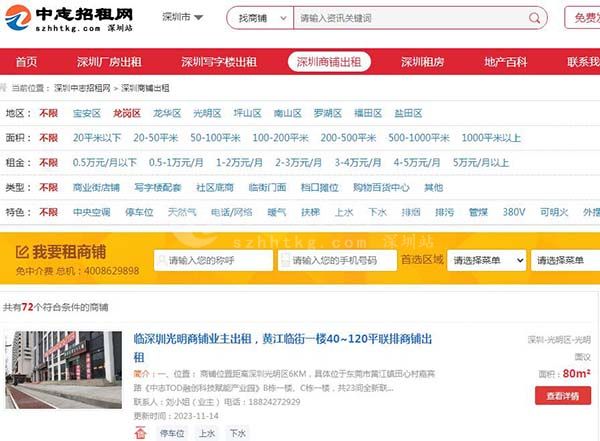Image resolution: width=600 pixels, height=441 pixels.
Task: Filter type 写字楼配套
Action: coord(158,187)
